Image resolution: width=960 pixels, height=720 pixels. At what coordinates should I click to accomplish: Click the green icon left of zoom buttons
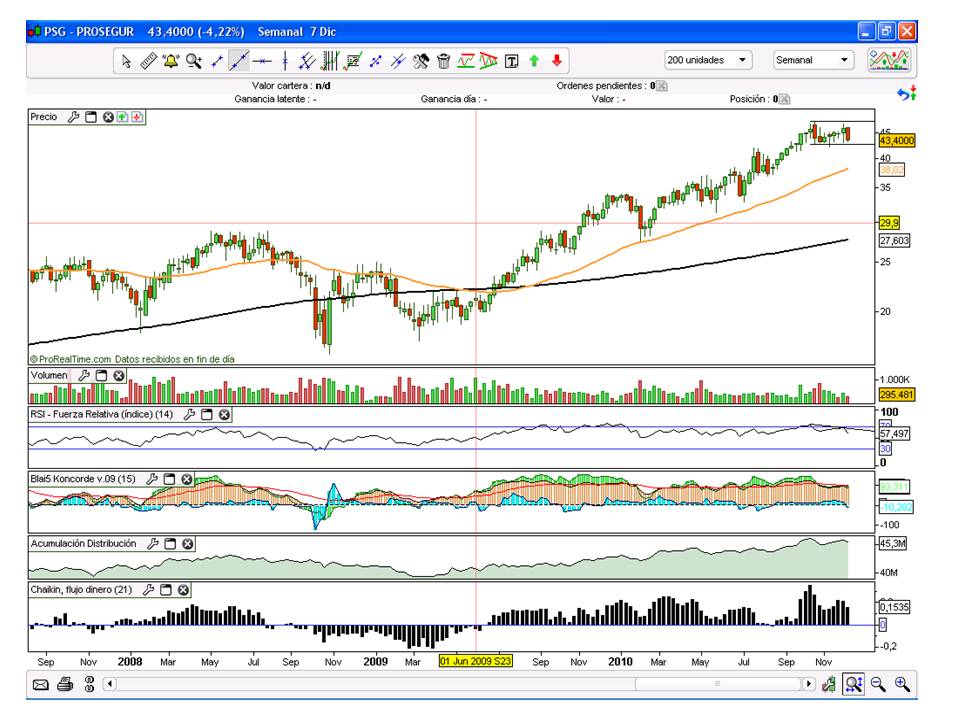829,684
